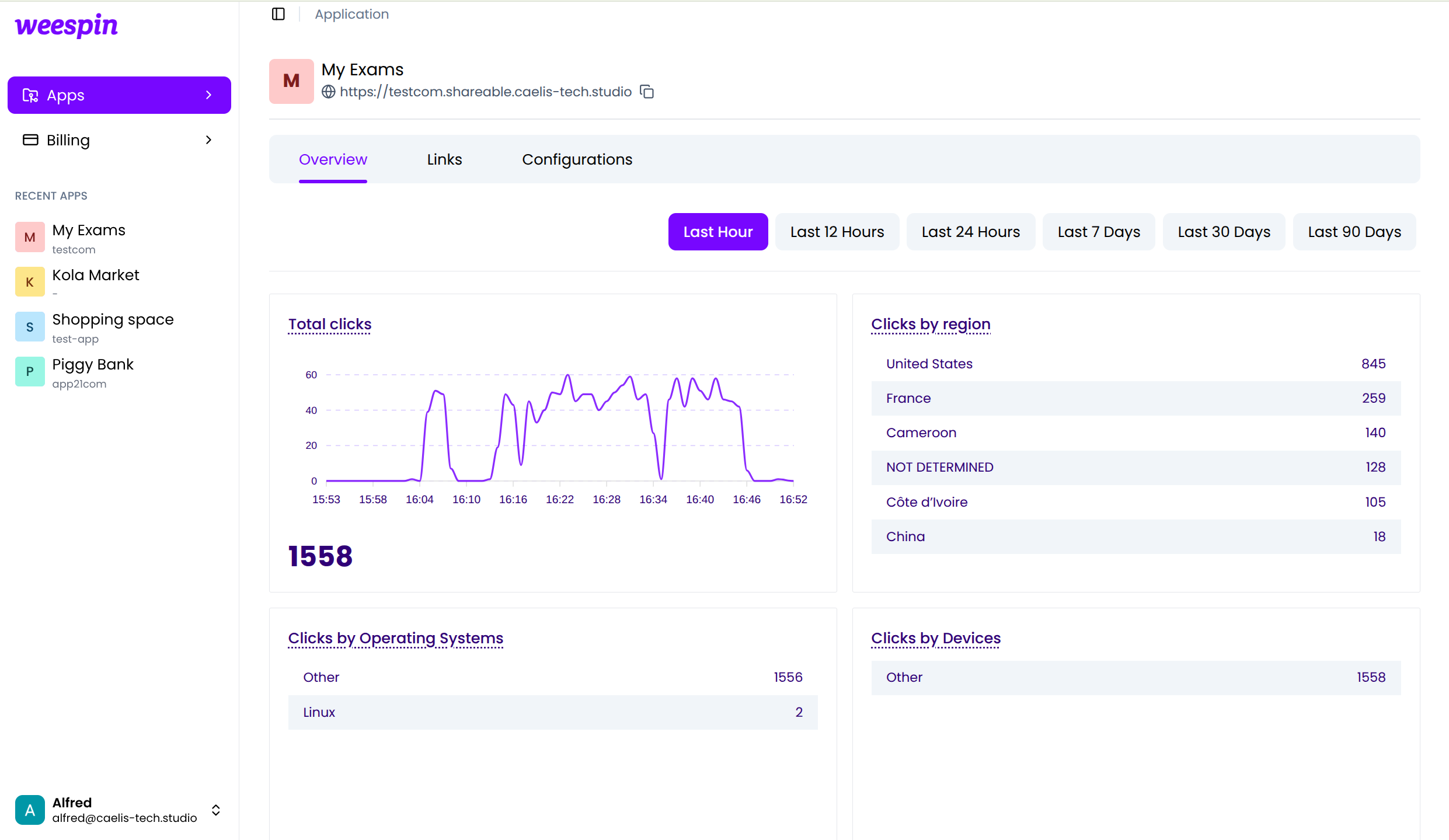The image size is (1449, 840).
Task: Open the Clicks by region details link
Action: (930, 325)
